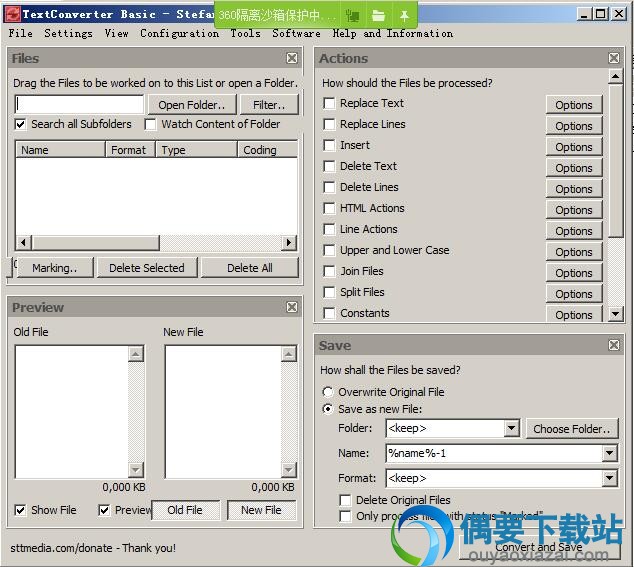This screenshot has width=634, height=567.
Task: Open the Tools menu
Action: pos(245,33)
